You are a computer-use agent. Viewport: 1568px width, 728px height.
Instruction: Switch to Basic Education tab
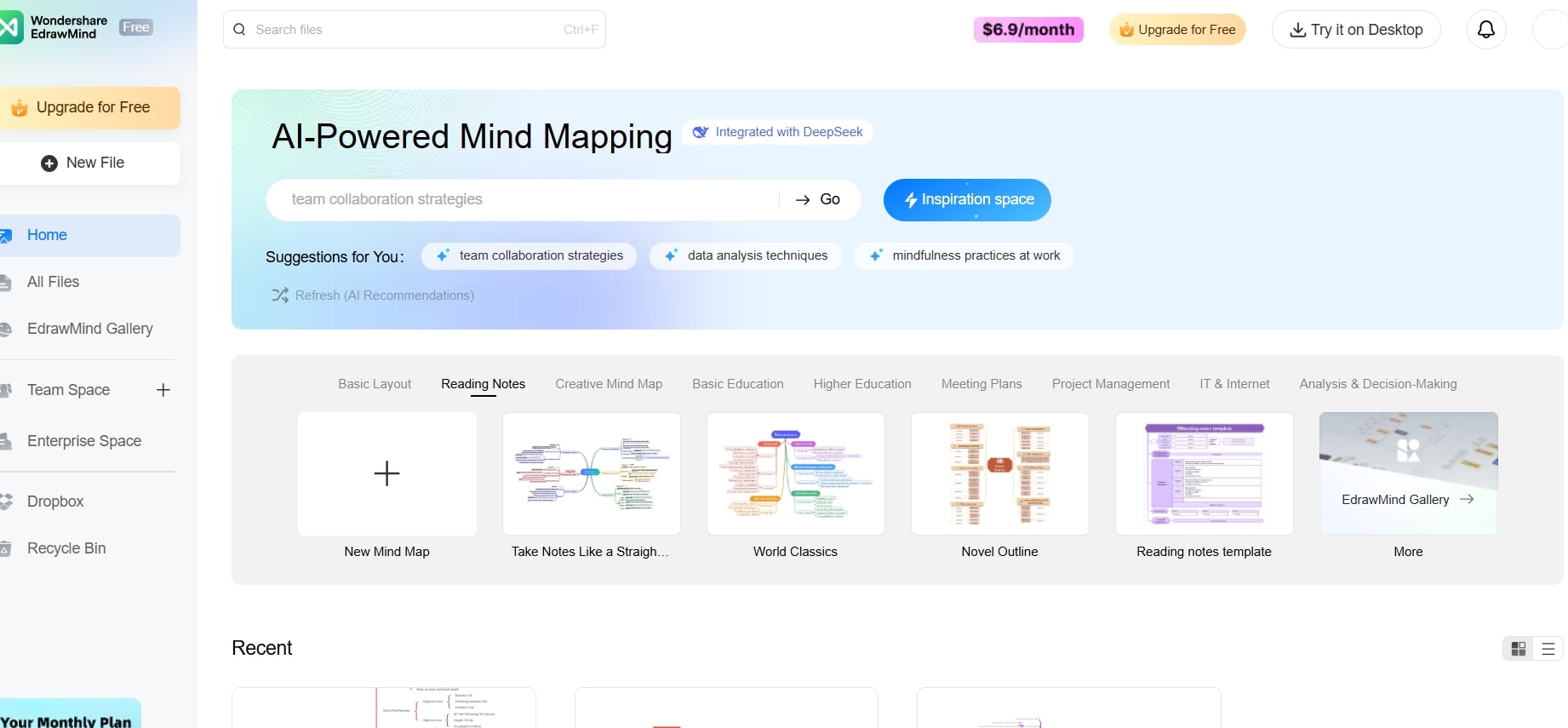[x=738, y=384]
